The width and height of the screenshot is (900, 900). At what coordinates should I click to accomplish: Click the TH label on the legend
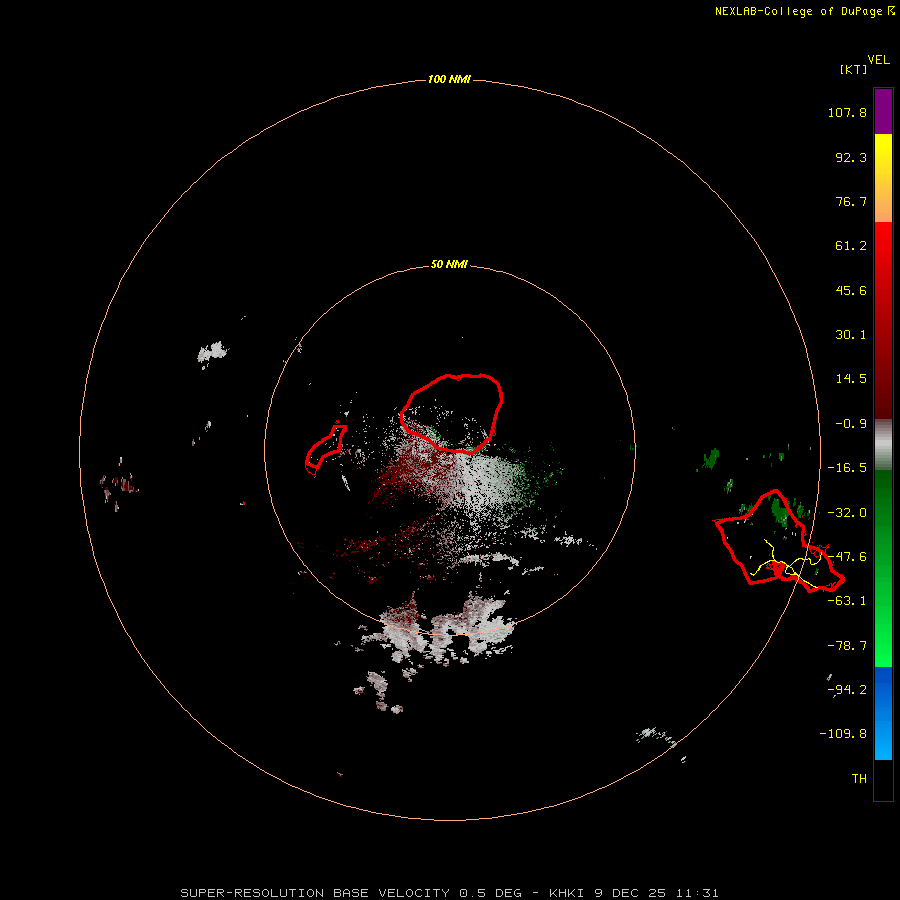(859, 779)
